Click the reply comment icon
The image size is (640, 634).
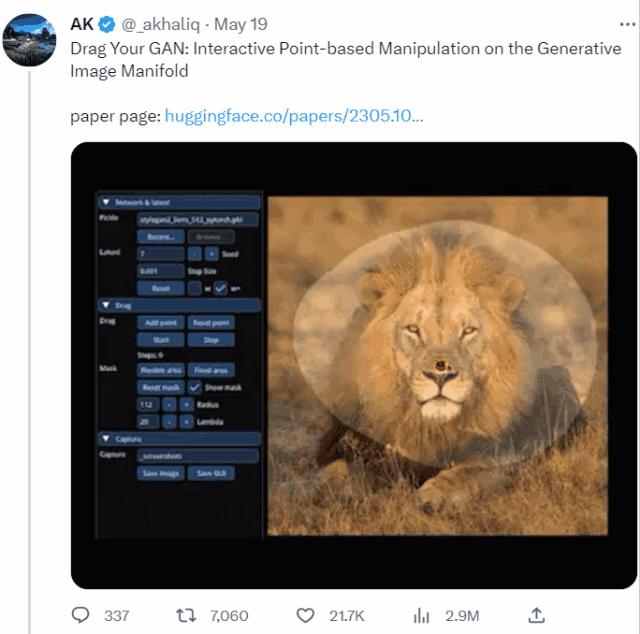[x=82, y=615]
